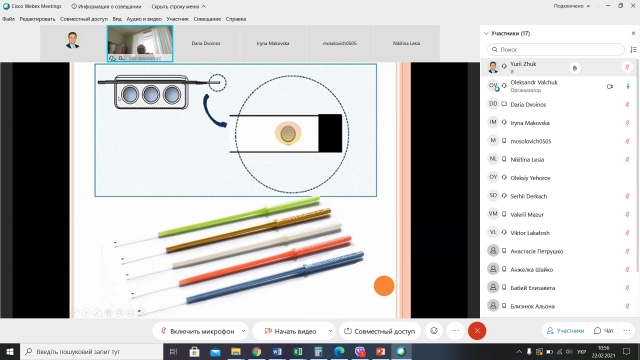The height and width of the screenshot is (360, 640).
Task: Open the reactions smiley button
Action: (434, 331)
